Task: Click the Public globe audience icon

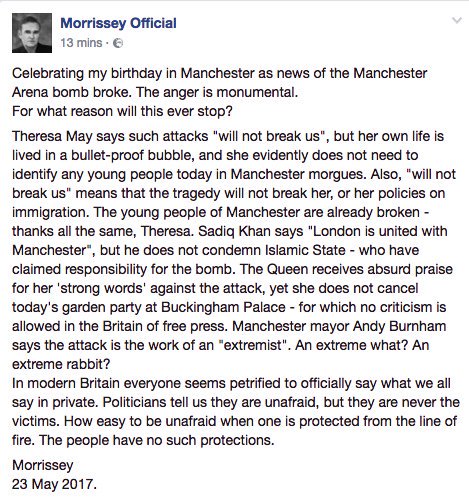Action: [x=118, y=43]
